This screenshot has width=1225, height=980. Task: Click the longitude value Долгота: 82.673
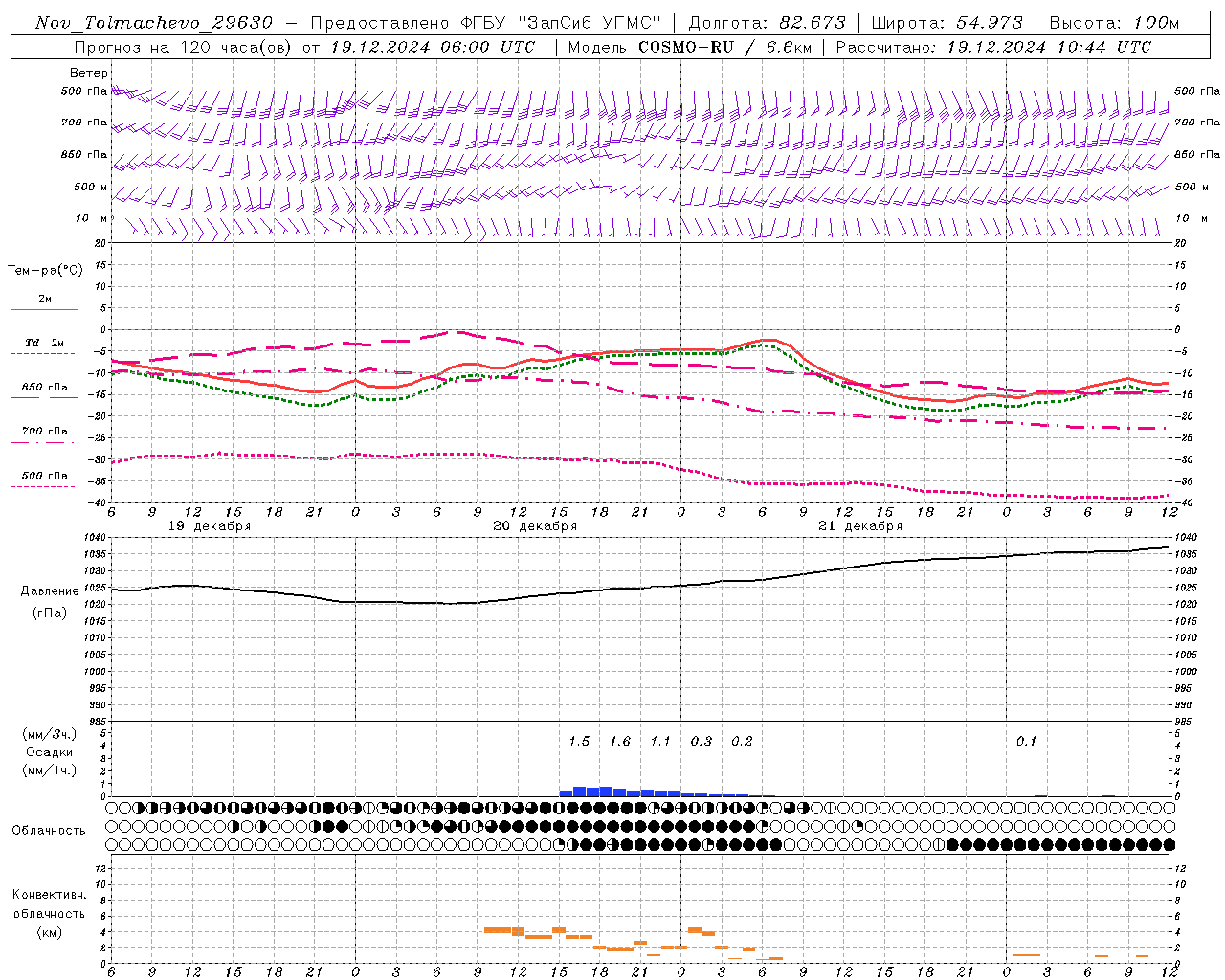tap(768, 23)
